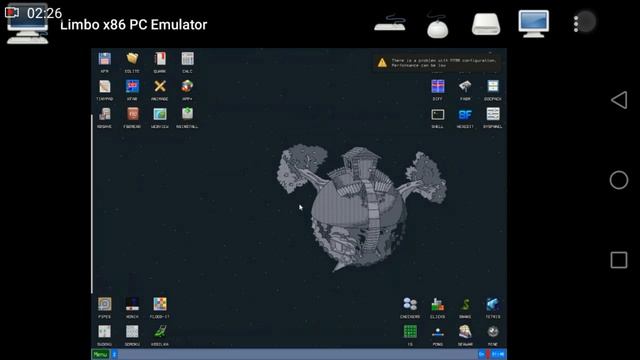This screenshot has height=360, width=640.
Task: Tap the Limbo monitor display icon
Action: coord(533,24)
